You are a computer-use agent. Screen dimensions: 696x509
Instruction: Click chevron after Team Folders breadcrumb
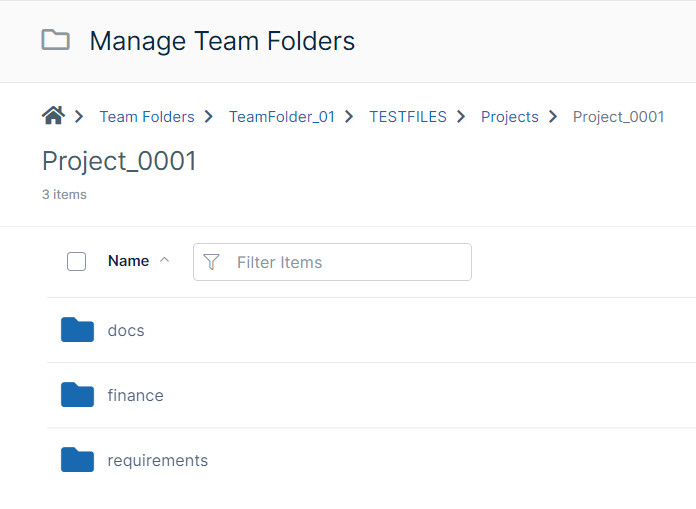[x=209, y=117]
